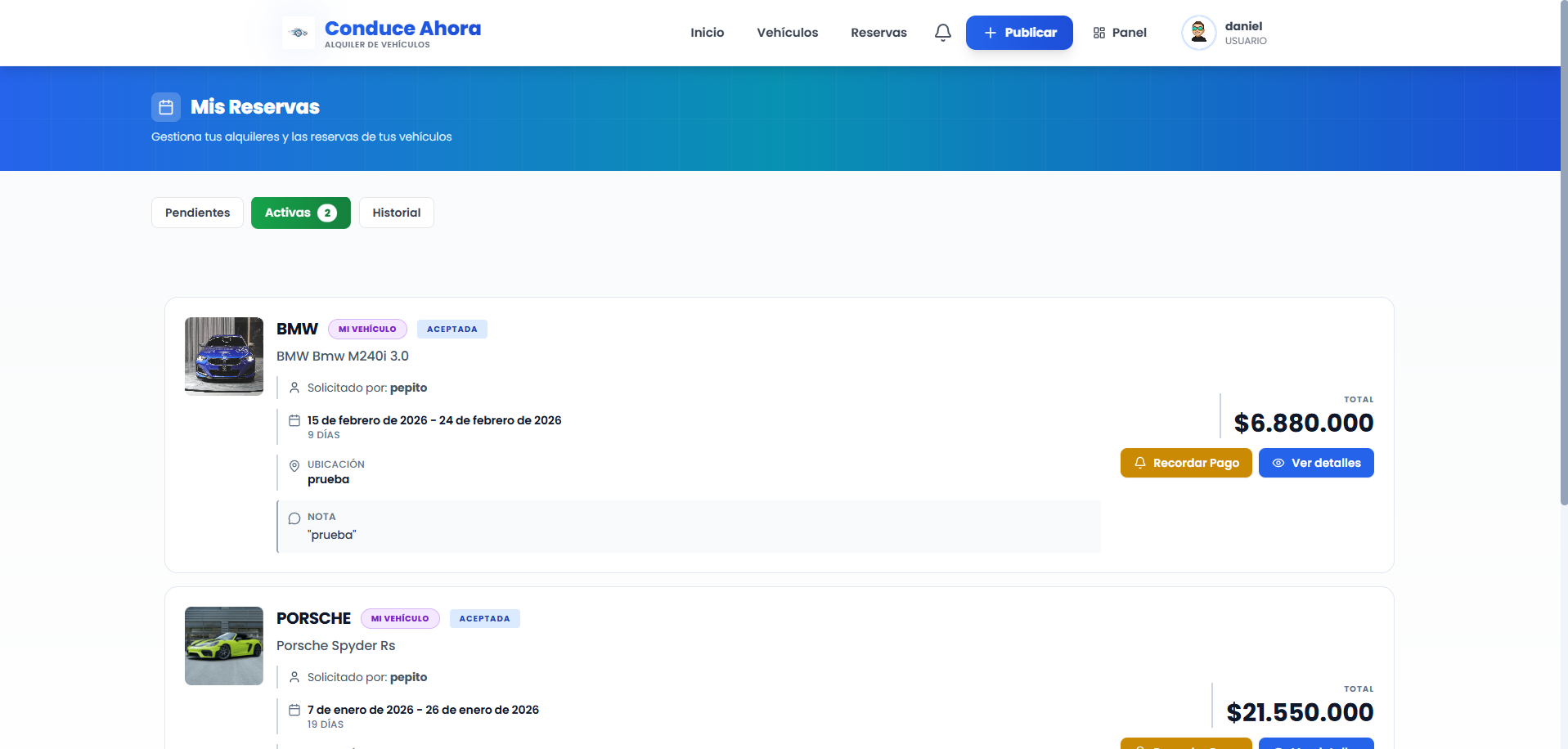The height and width of the screenshot is (749, 1568).
Task: Click the bell icon in BMW's Recordar Pago
Action: pyautogui.click(x=1139, y=463)
